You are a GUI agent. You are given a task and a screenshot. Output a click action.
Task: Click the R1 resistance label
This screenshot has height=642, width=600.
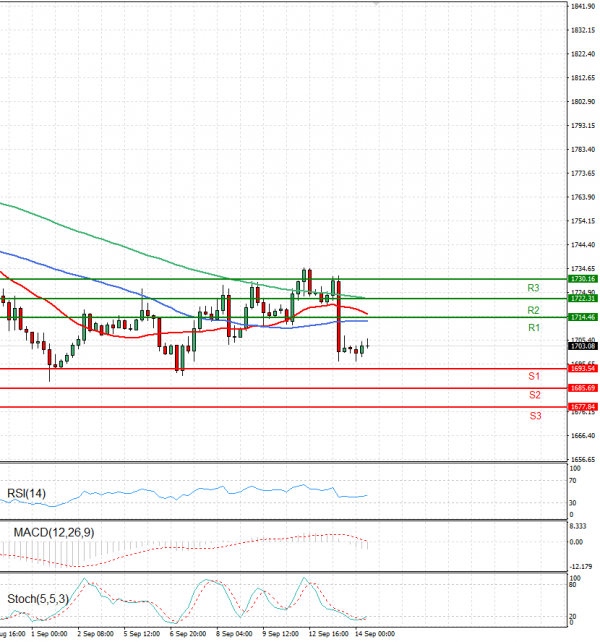tap(534, 328)
